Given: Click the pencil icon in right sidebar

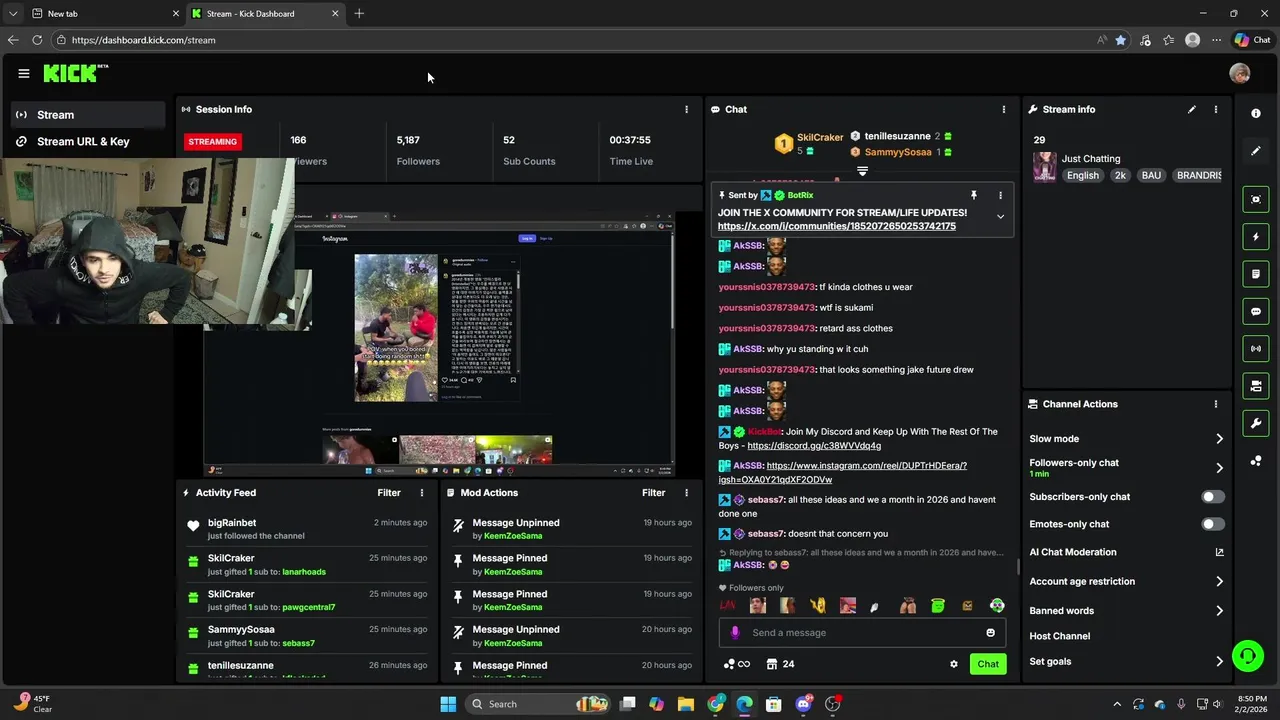Looking at the screenshot, I should click(1256, 151).
